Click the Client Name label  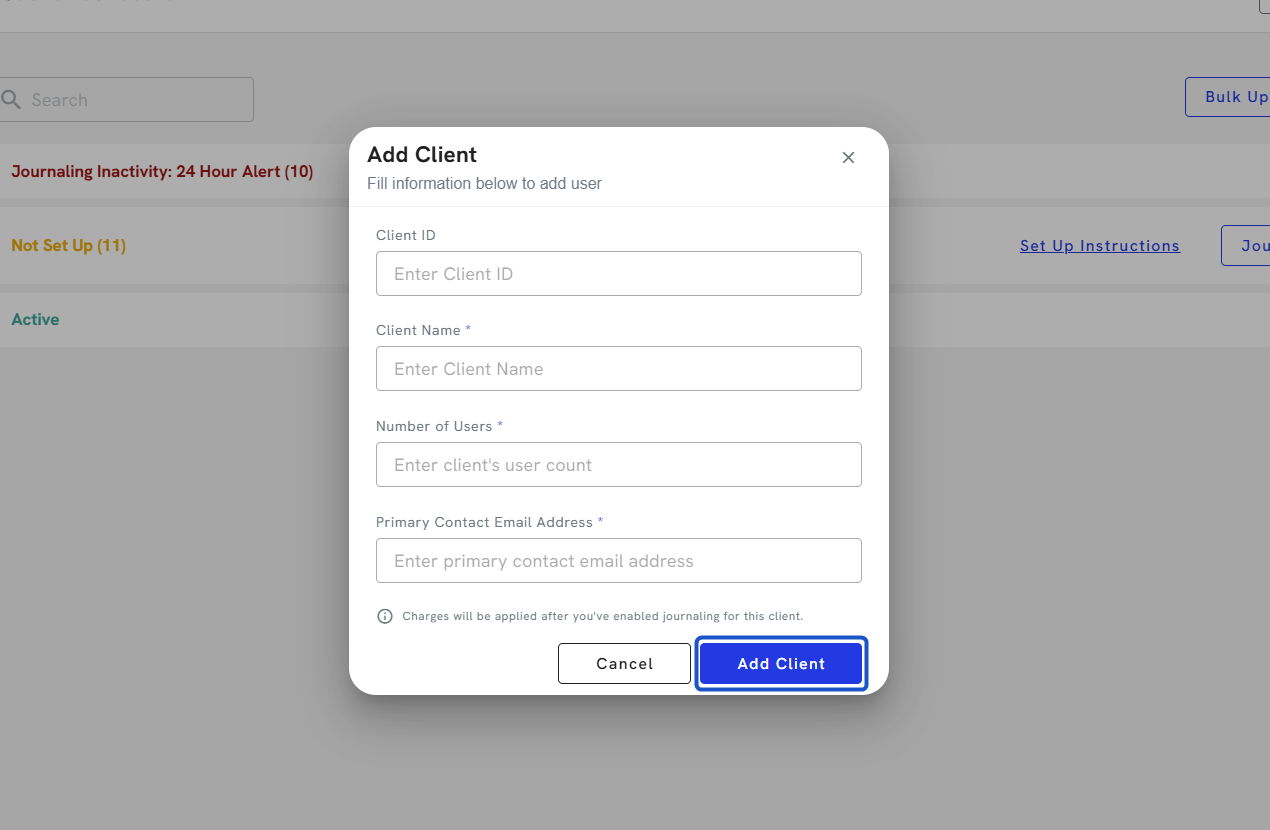point(418,330)
